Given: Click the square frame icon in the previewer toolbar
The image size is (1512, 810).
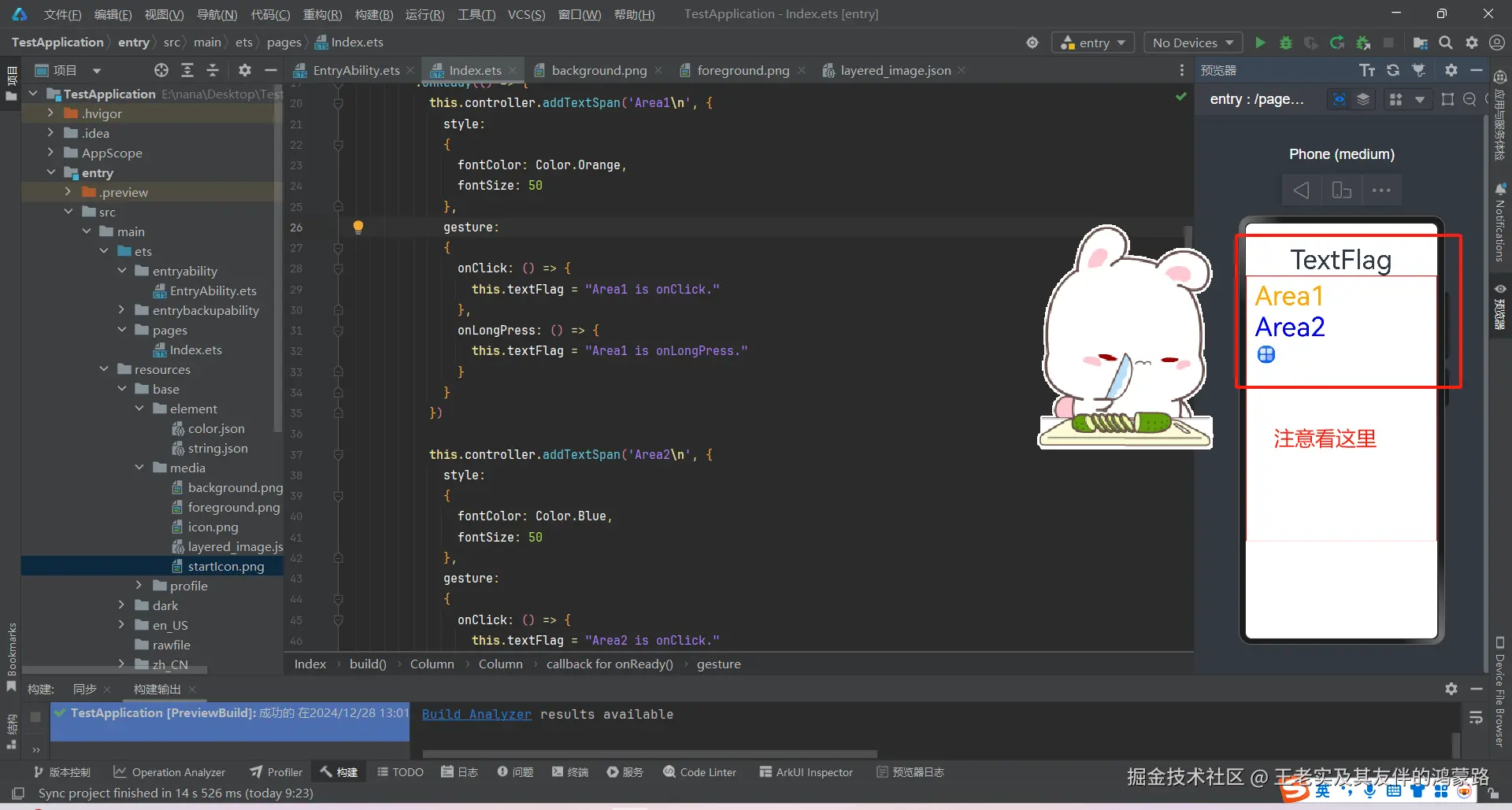Looking at the screenshot, I should (1447, 99).
